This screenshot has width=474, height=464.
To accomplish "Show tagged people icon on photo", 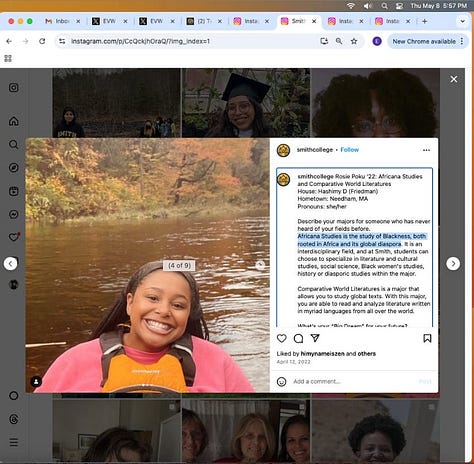I will click(36, 381).
